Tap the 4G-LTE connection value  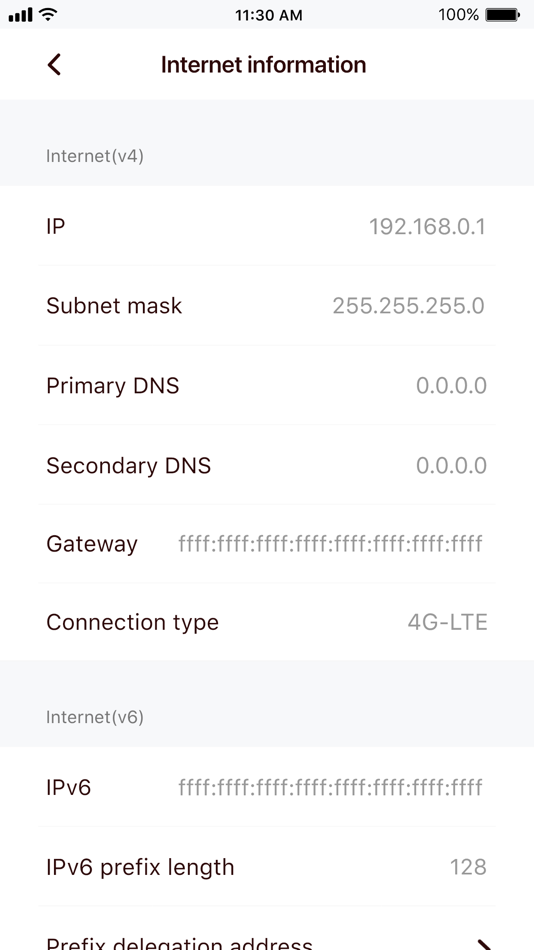click(447, 622)
